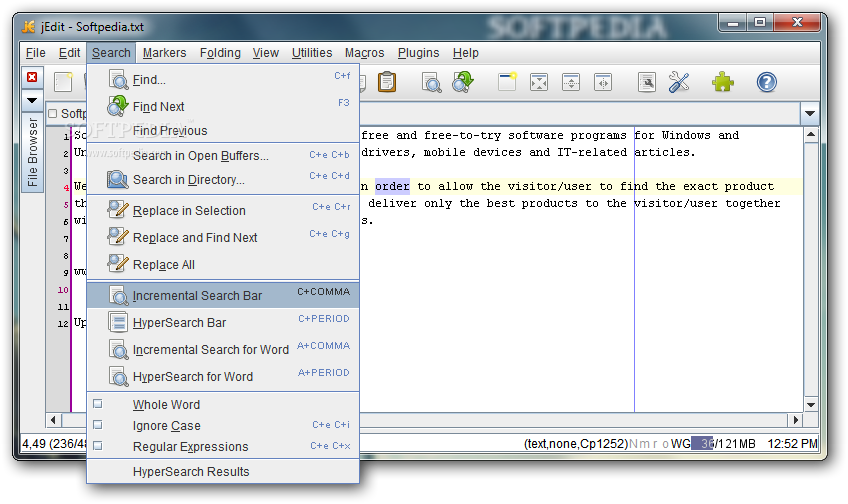Click the (text,none,Cp1252) buffer mode status

(575, 443)
